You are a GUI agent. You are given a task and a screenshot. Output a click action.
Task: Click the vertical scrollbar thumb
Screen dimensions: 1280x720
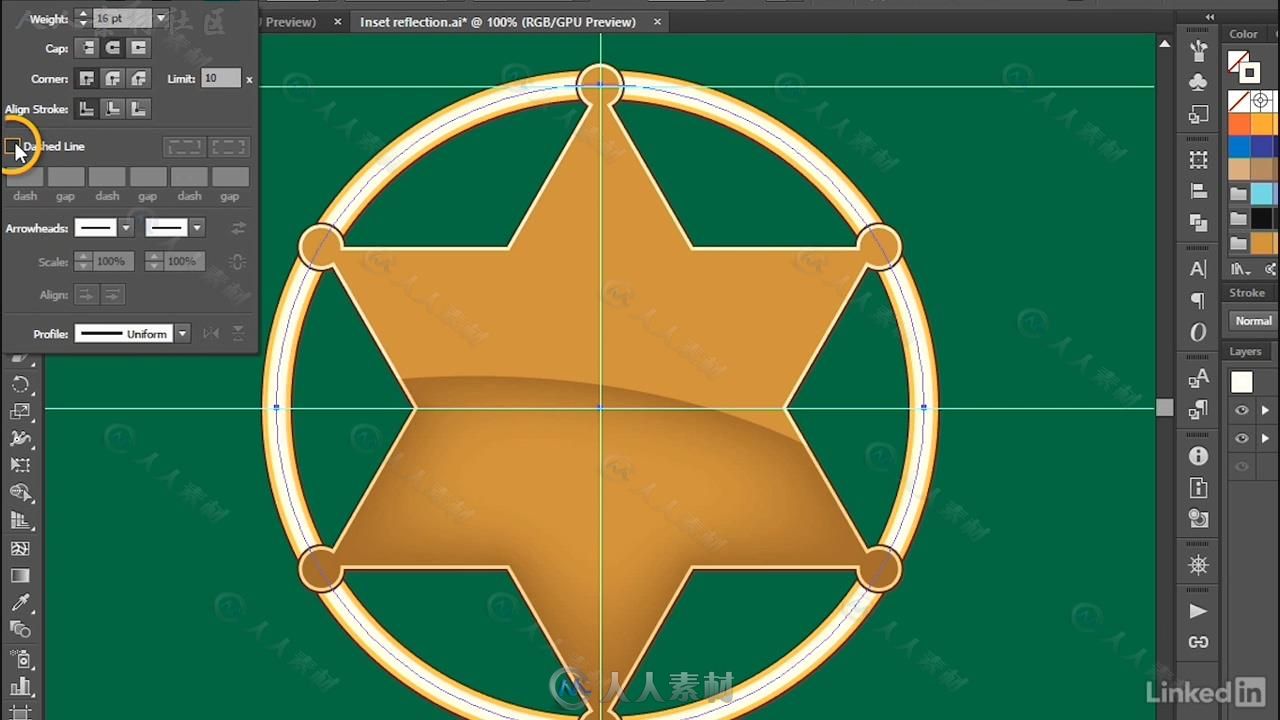click(1164, 407)
